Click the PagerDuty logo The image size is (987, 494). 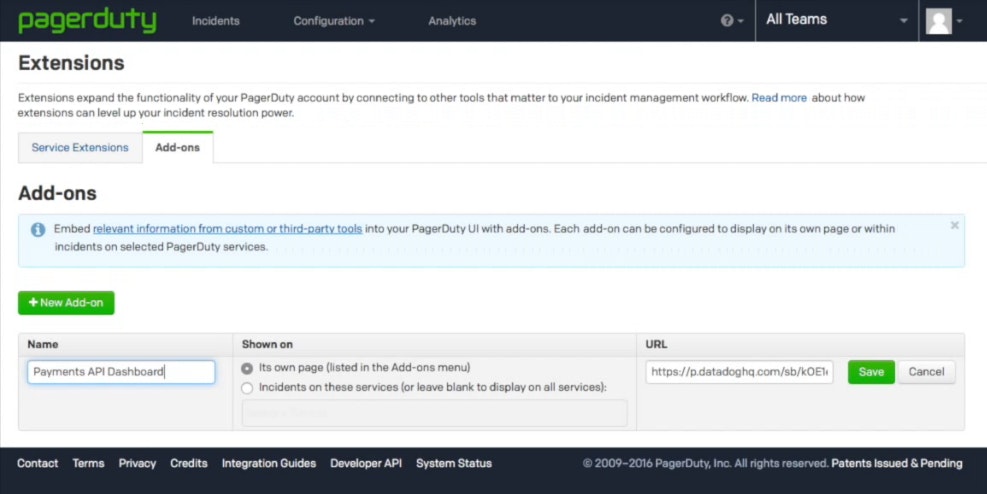pos(87,20)
